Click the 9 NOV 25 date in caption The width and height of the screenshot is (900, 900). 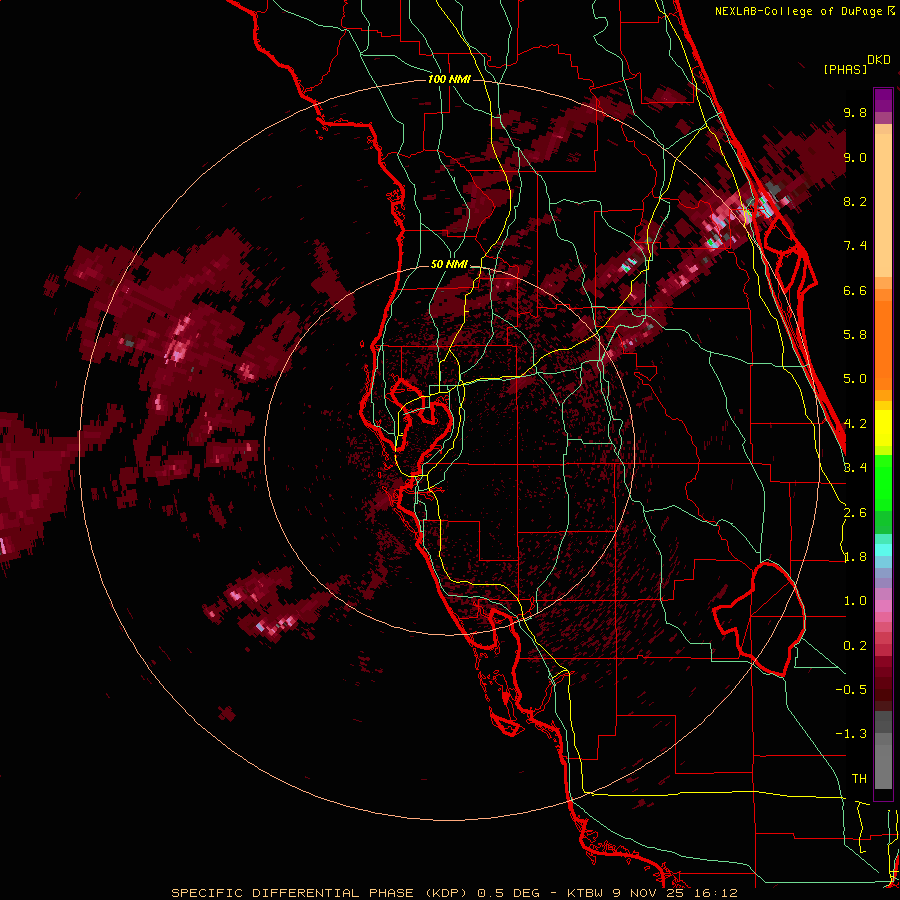pos(651,893)
